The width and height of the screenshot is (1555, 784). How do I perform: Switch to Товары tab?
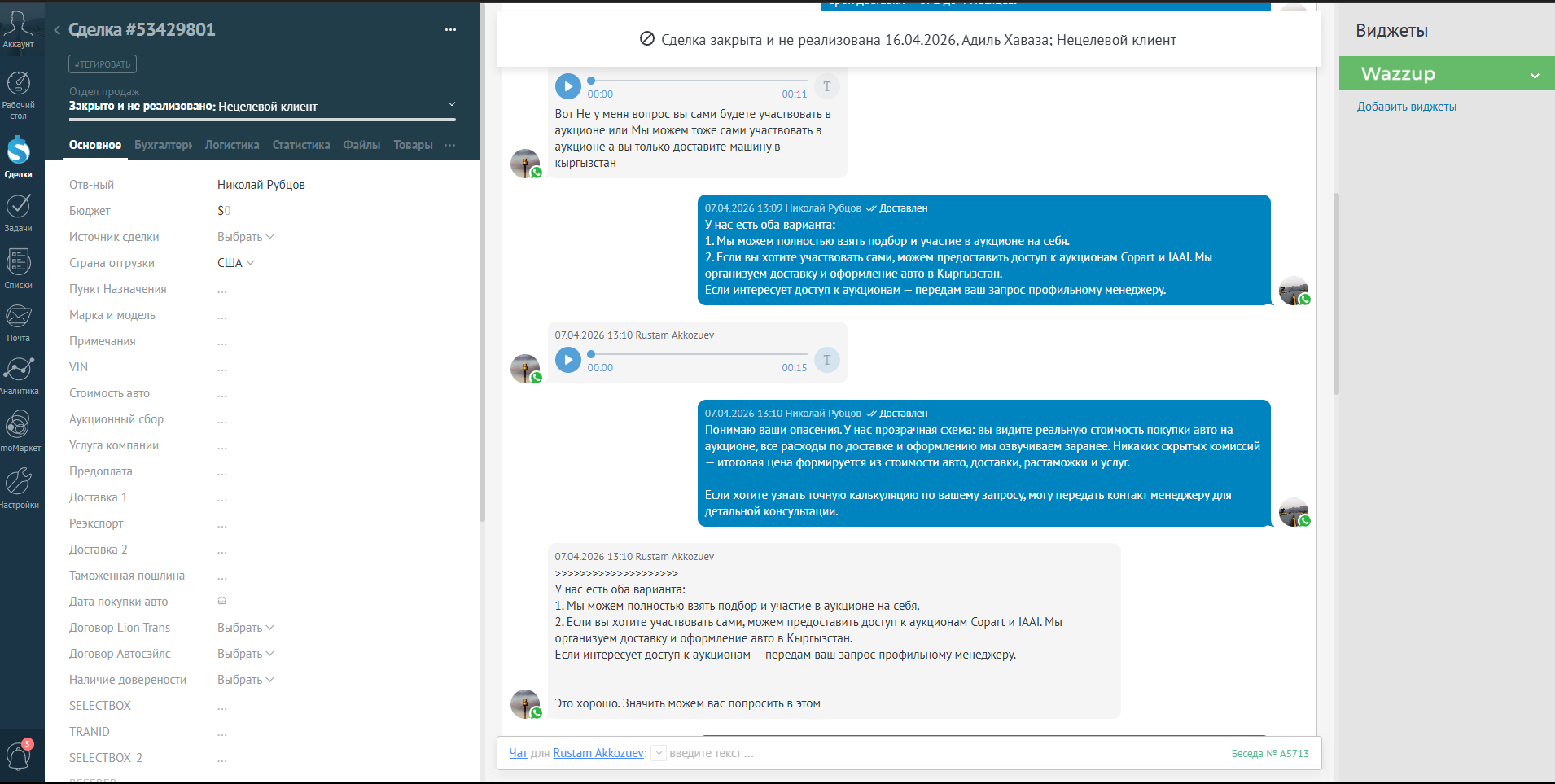tap(413, 145)
